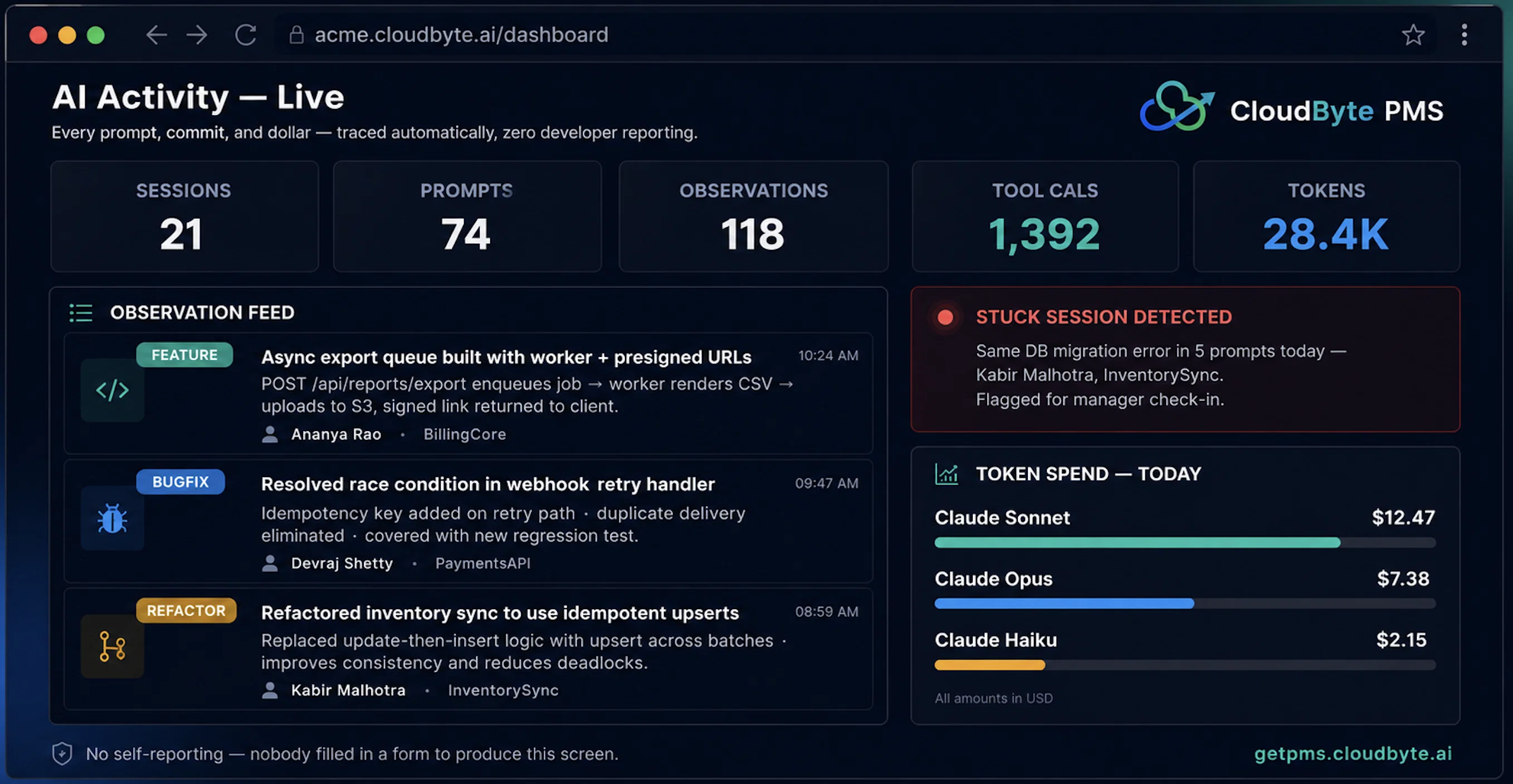Click the shield icon in footer
Viewport: 1513px width, 784px height.
tap(62, 753)
